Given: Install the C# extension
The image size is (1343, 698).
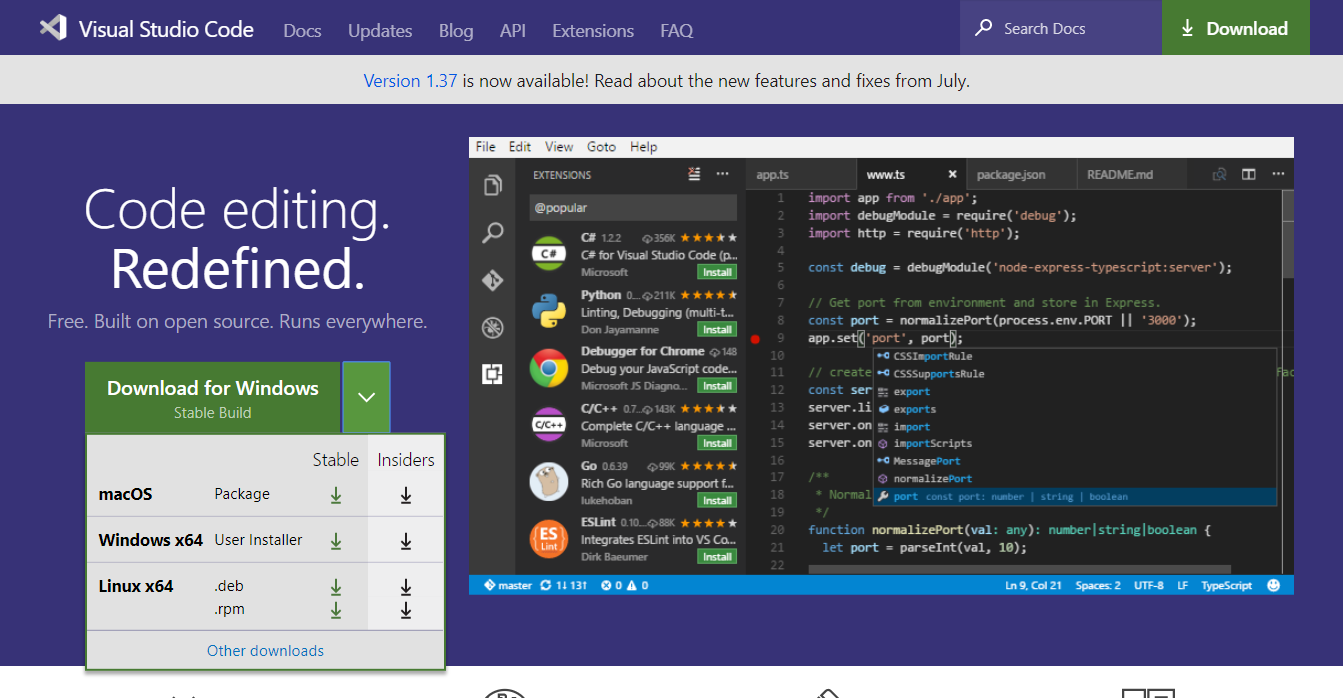Looking at the screenshot, I should [717, 272].
